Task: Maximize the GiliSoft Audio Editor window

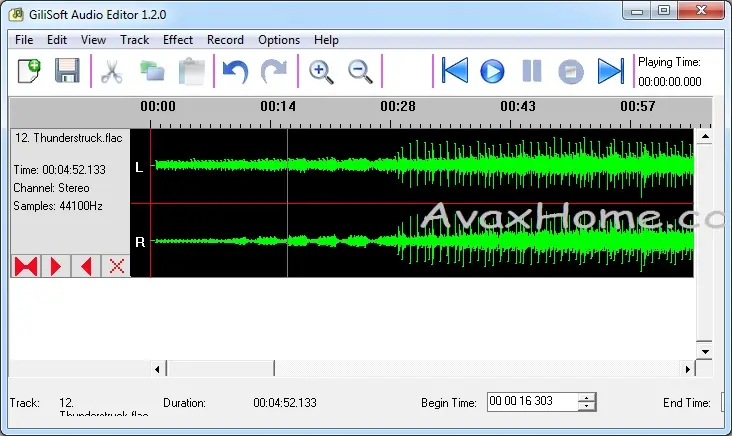Action: pos(664,10)
